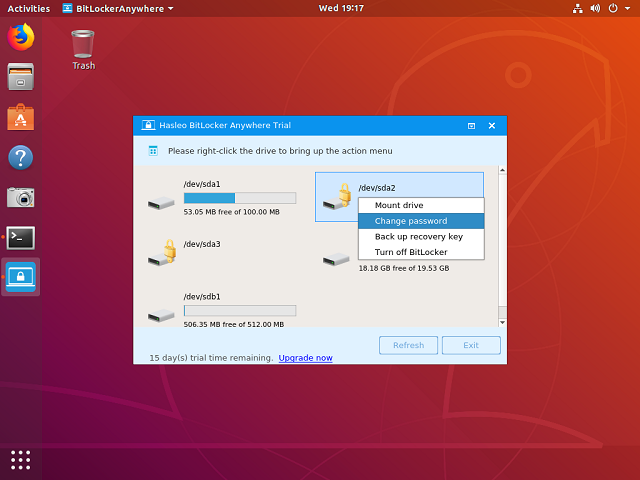Click the drive list scrollbar up arrow
The image size is (640, 480).
(502, 170)
